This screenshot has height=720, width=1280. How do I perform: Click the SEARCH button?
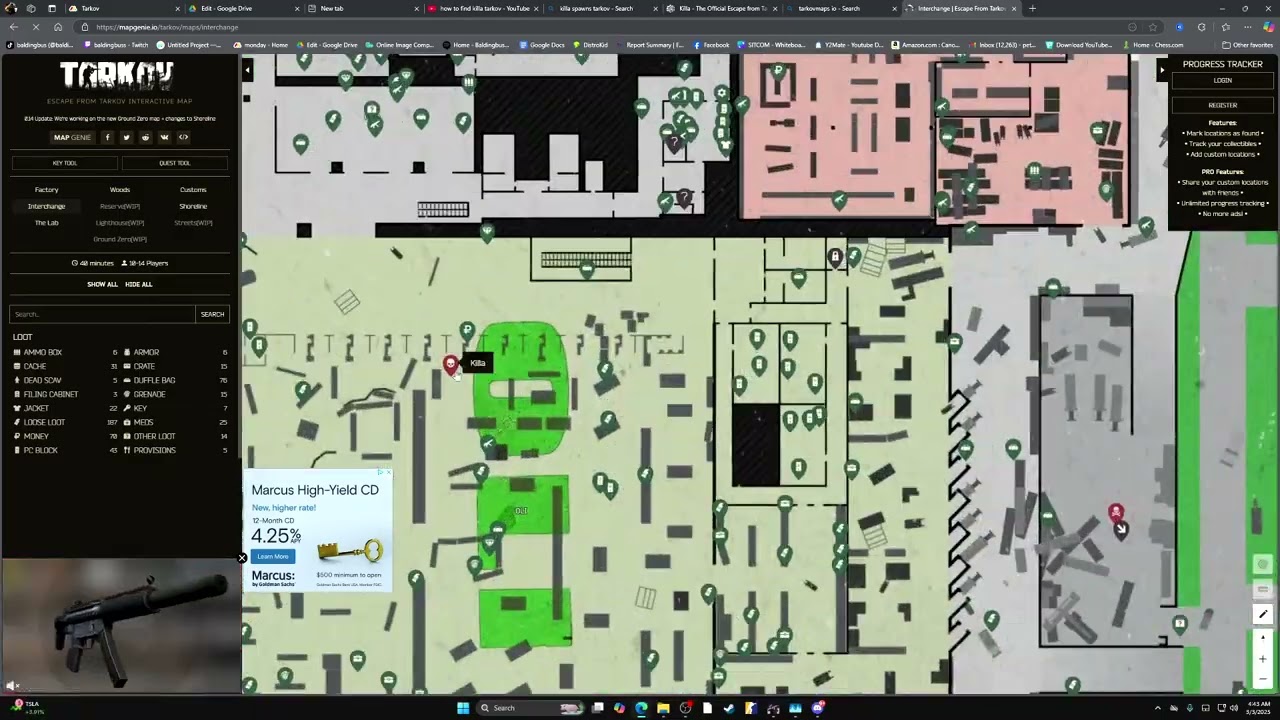212,314
